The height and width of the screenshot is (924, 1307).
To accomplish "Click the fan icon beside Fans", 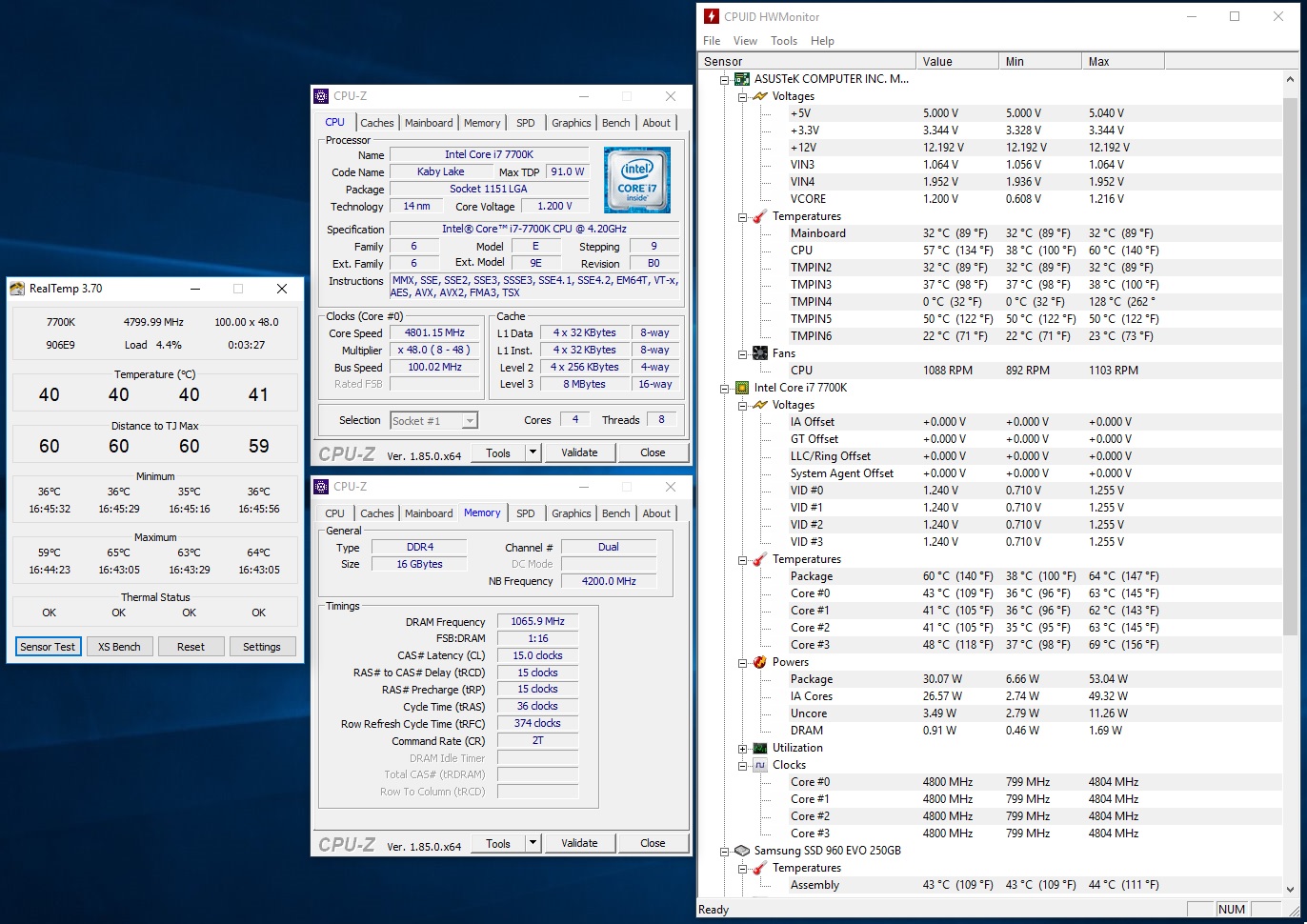I will [759, 353].
